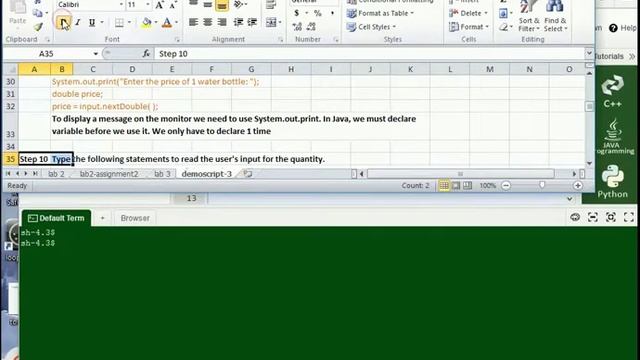This screenshot has height=360, width=640.
Task: Decrease font size with Shrink Font
Action: click(x=173, y=5)
